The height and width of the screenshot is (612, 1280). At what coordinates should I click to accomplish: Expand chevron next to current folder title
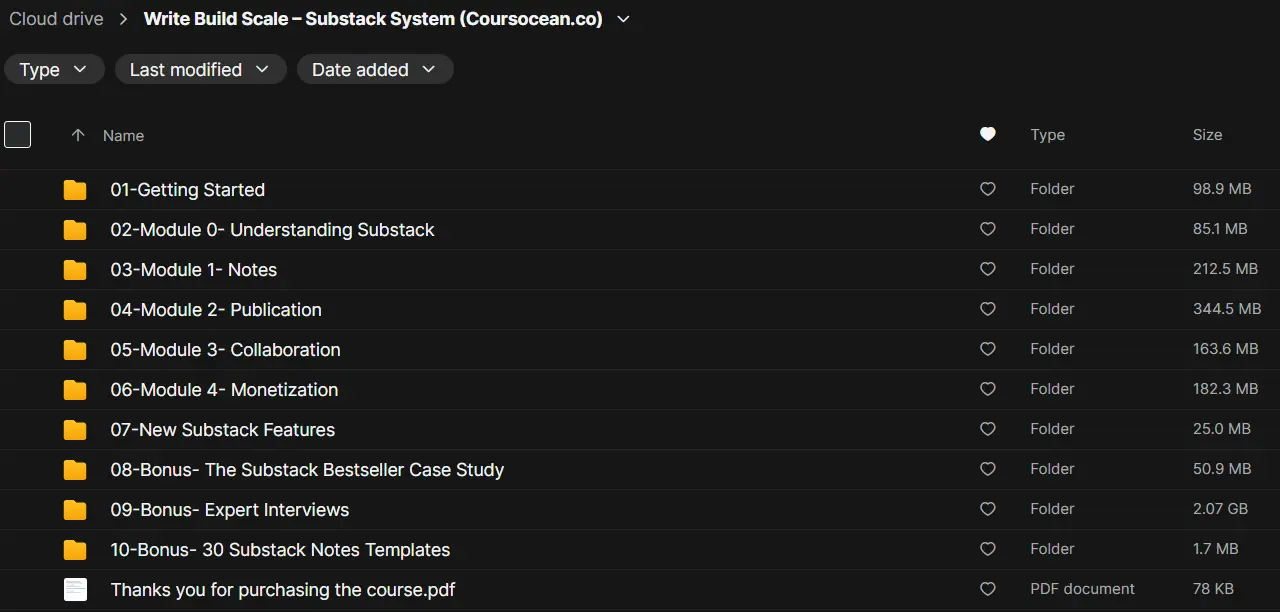pyautogui.click(x=623, y=19)
